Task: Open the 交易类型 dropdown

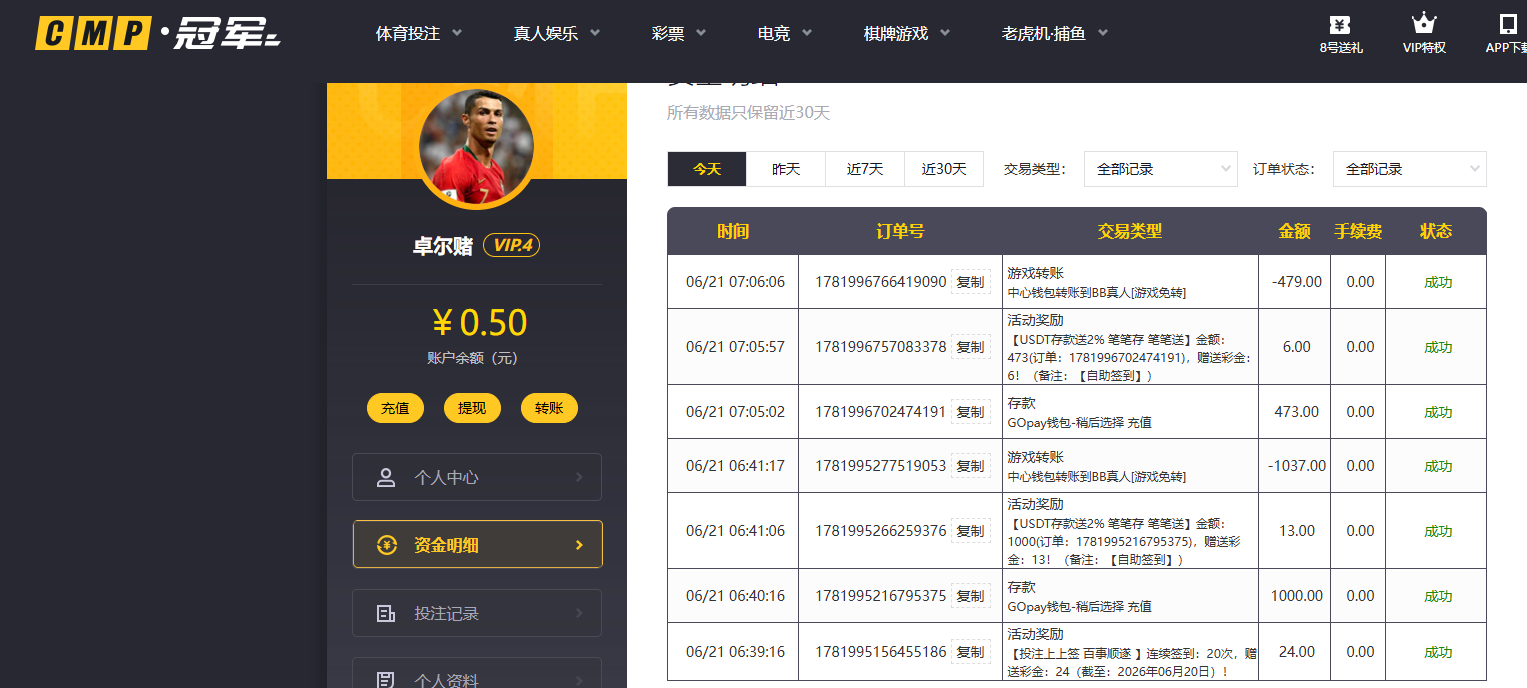Action: [x=1161, y=169]
